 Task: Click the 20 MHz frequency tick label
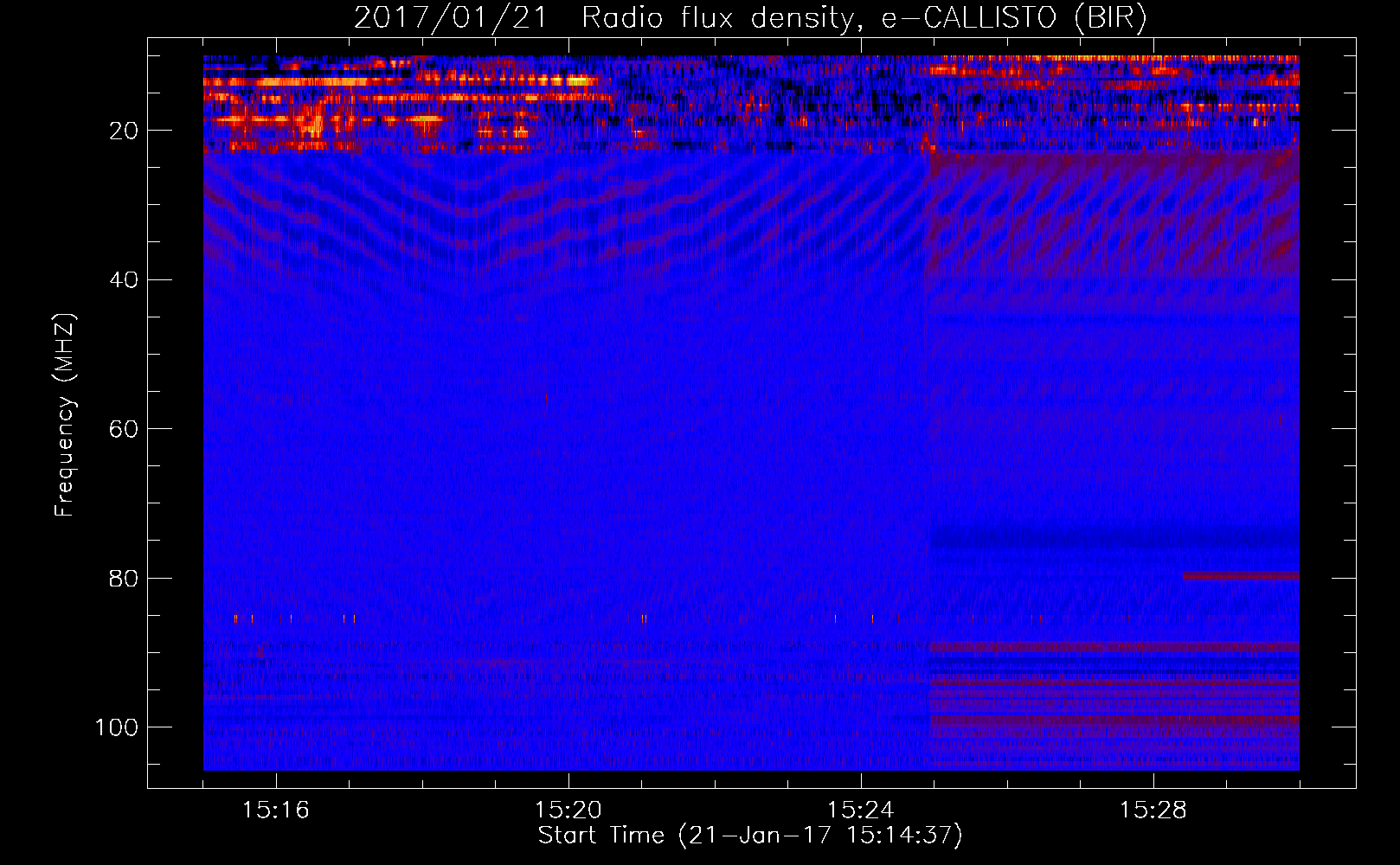tap(124, 131)
